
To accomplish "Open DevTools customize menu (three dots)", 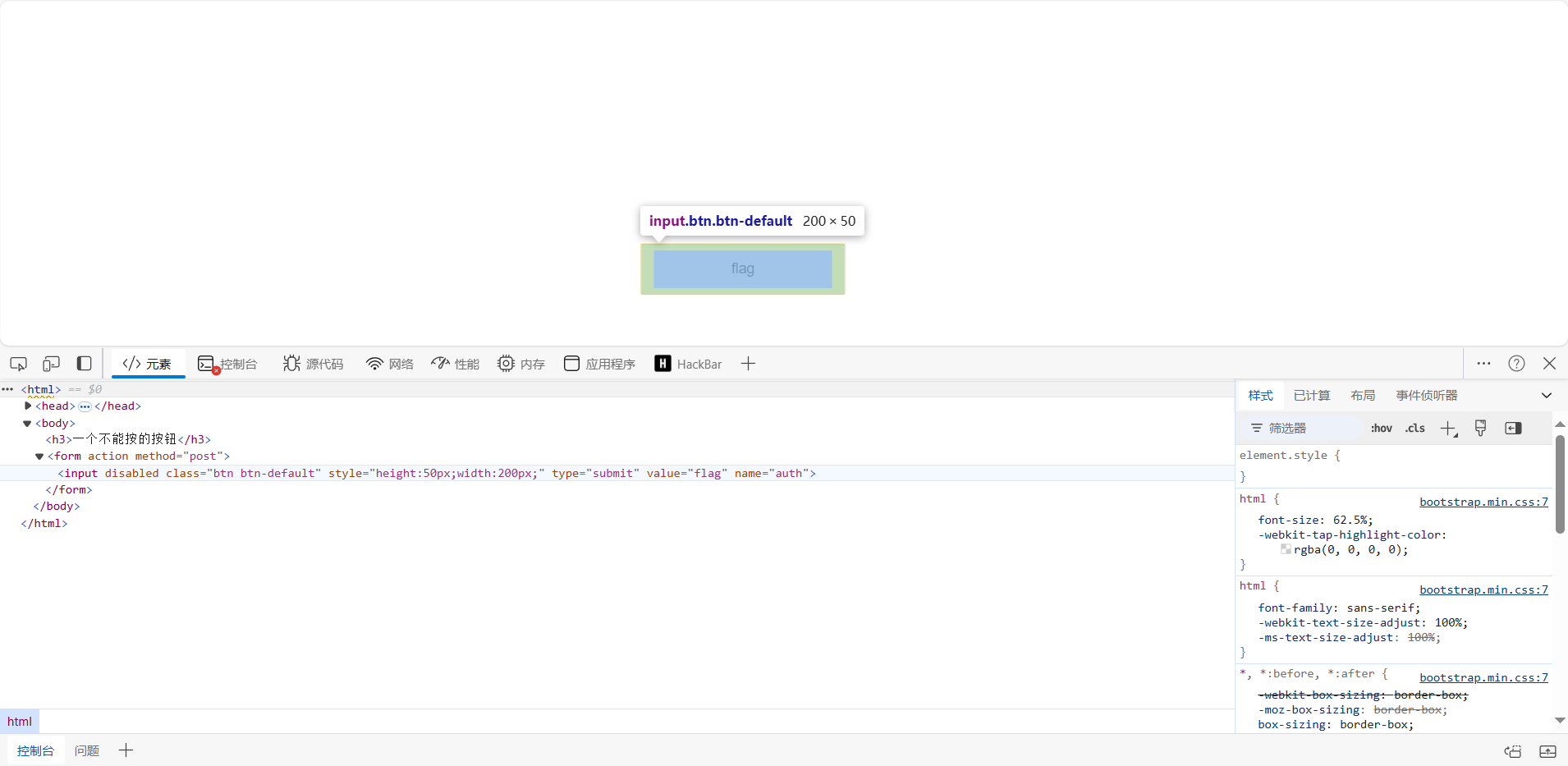I will pos(1483,364).
